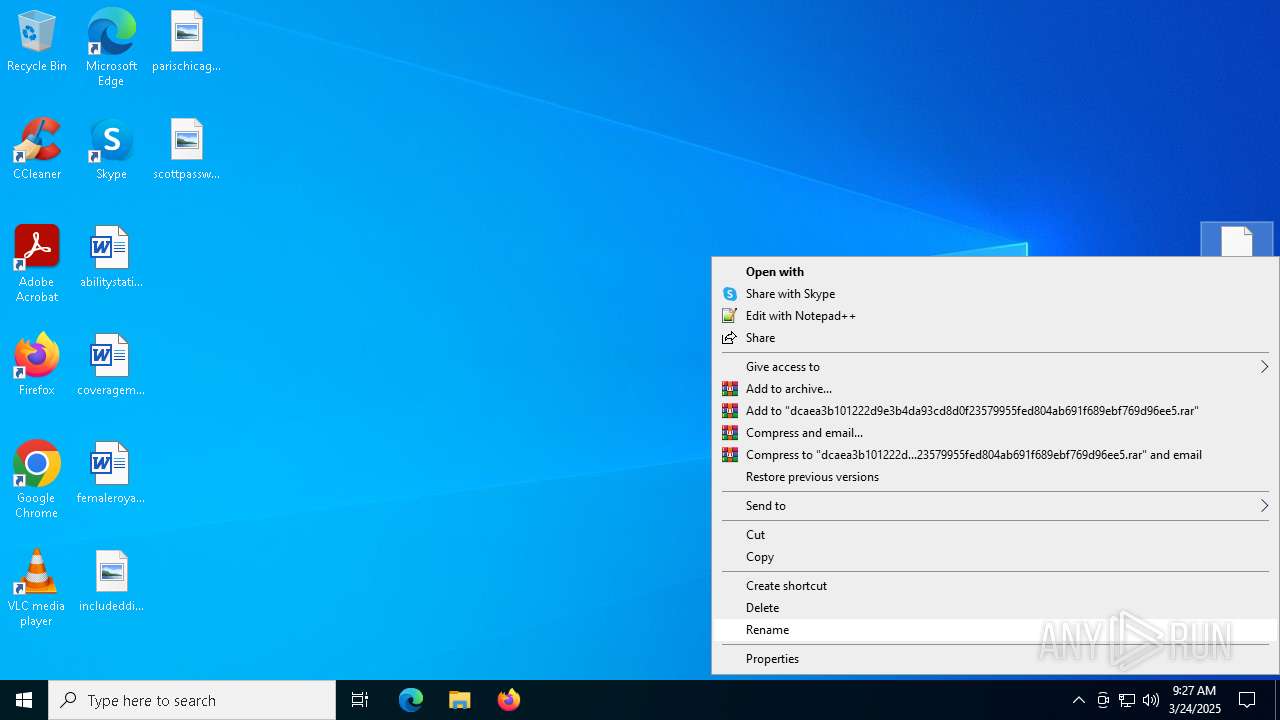Screen dimensions: 1280x720
Task: Open the clock and date flyout
Action: 1194,700
